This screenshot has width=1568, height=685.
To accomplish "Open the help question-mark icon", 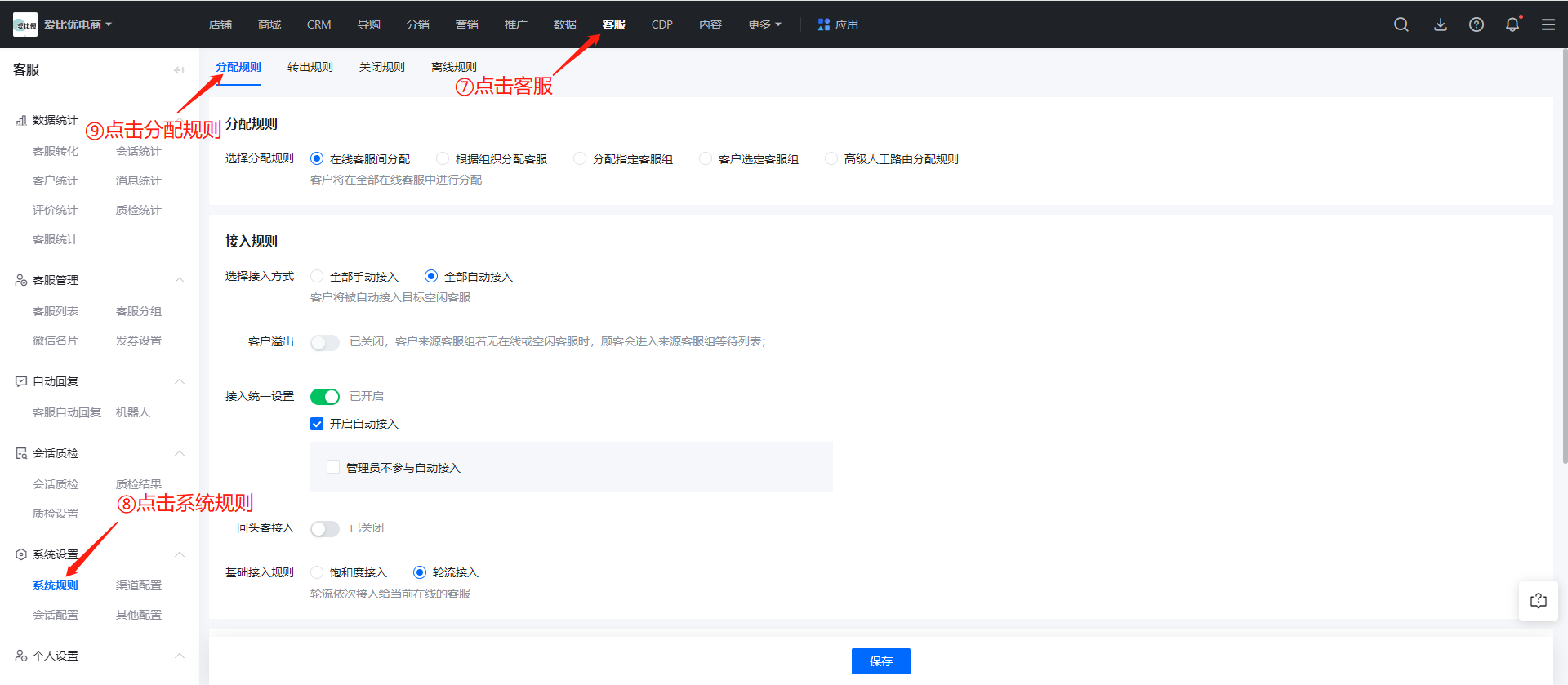I will click(1477, 24).
